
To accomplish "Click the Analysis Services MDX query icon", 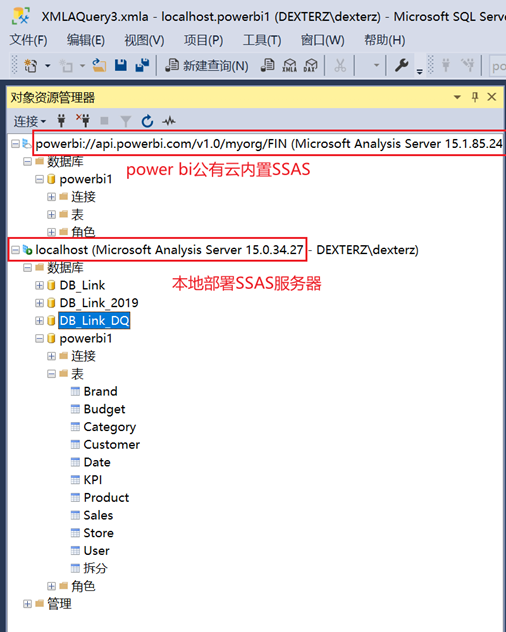I will click(x=268, y=65).
